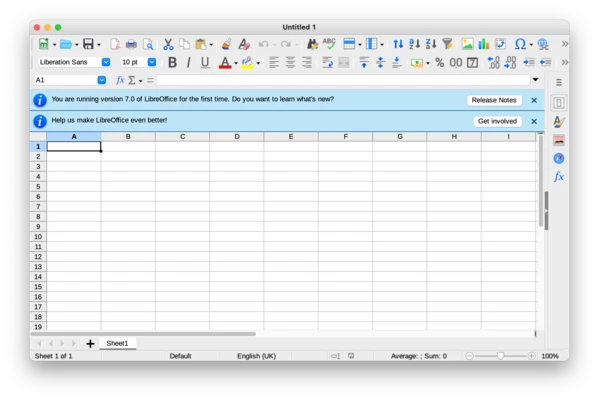
Task: Click the zoom slider handle
Action: coord(500,356)
